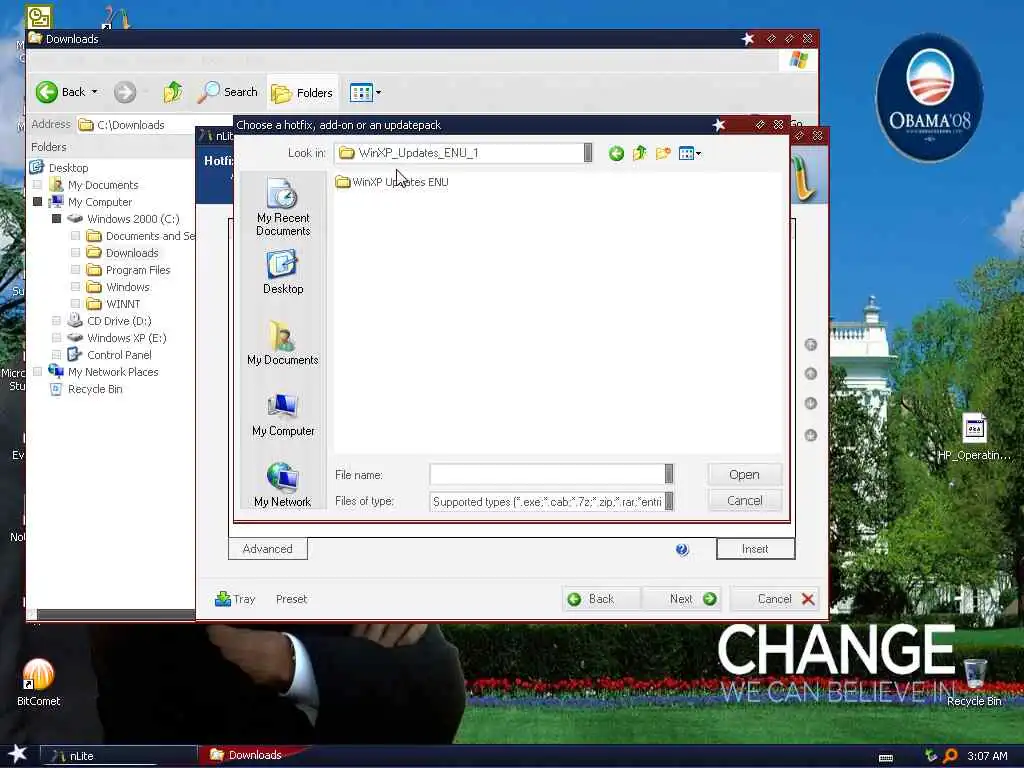Viewport: 1024px width, 768px height.
Task: Go up one level in file dialog
Action: pyautogui.click(x=639, y=153)
